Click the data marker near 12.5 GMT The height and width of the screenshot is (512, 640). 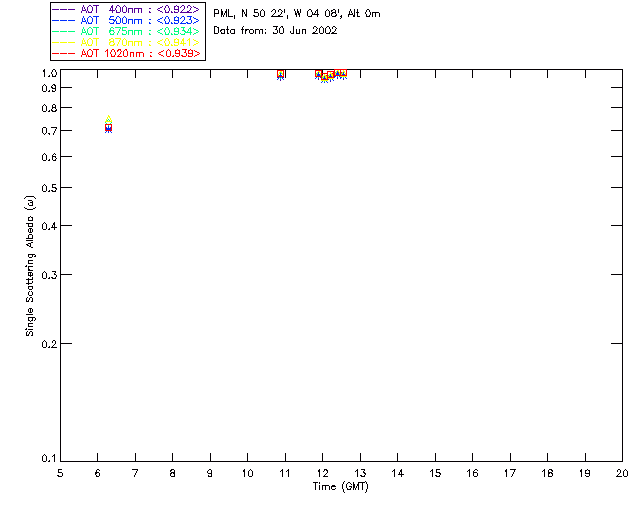click(x=343, y=74)
